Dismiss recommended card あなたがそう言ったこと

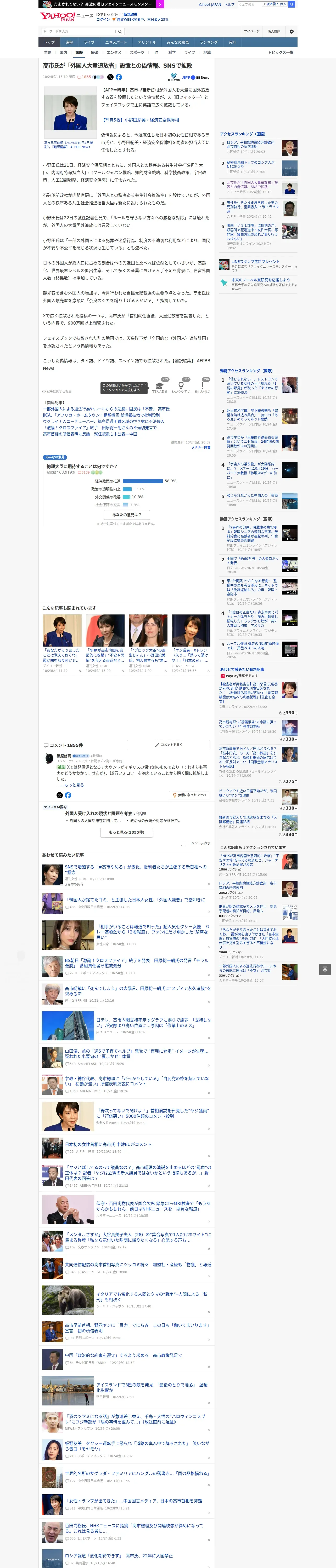point(79,671)
